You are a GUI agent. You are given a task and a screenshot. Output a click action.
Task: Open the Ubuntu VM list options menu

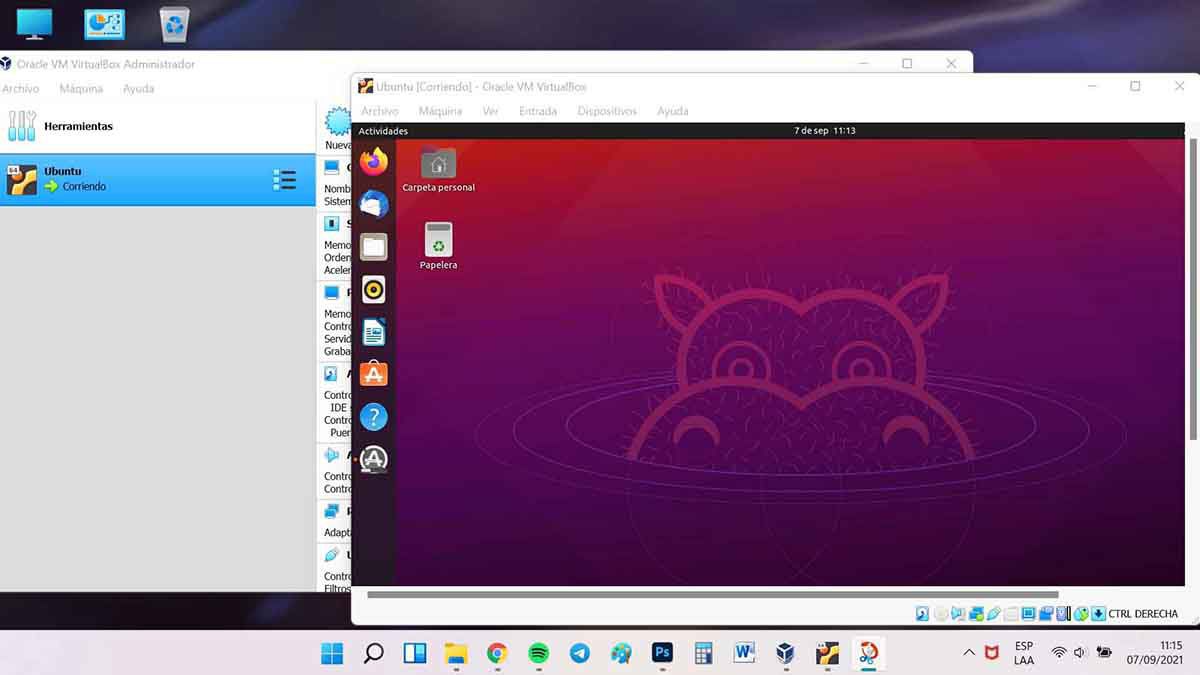284,180
